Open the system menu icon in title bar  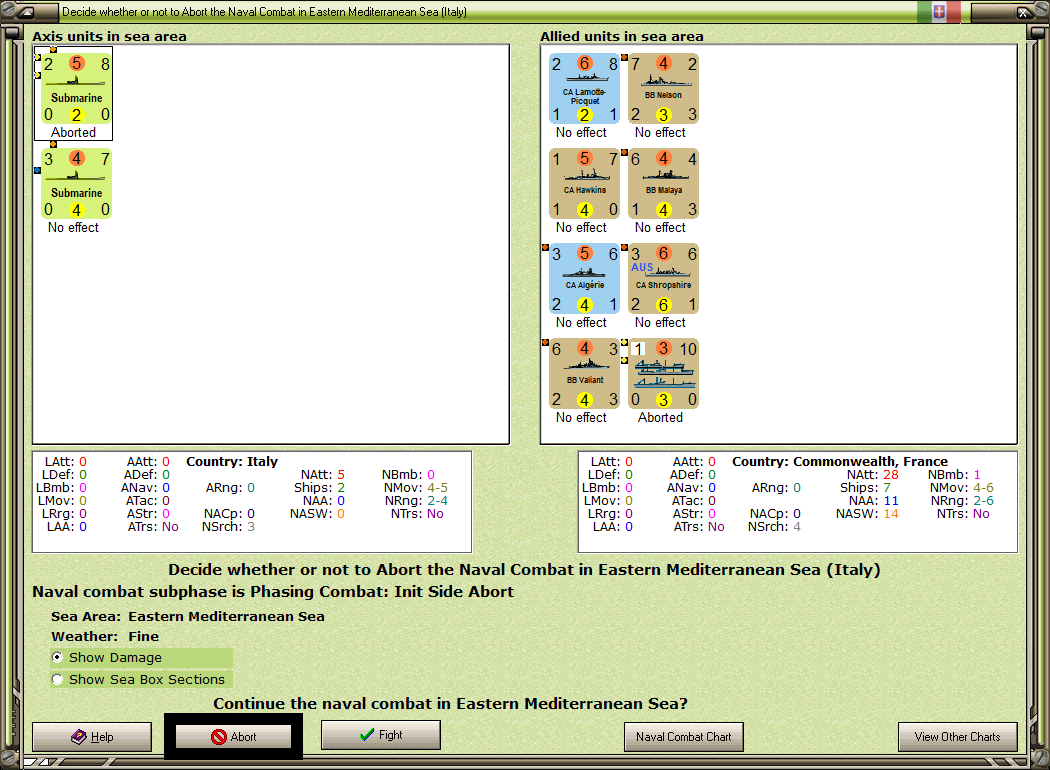tap(27, 11)
